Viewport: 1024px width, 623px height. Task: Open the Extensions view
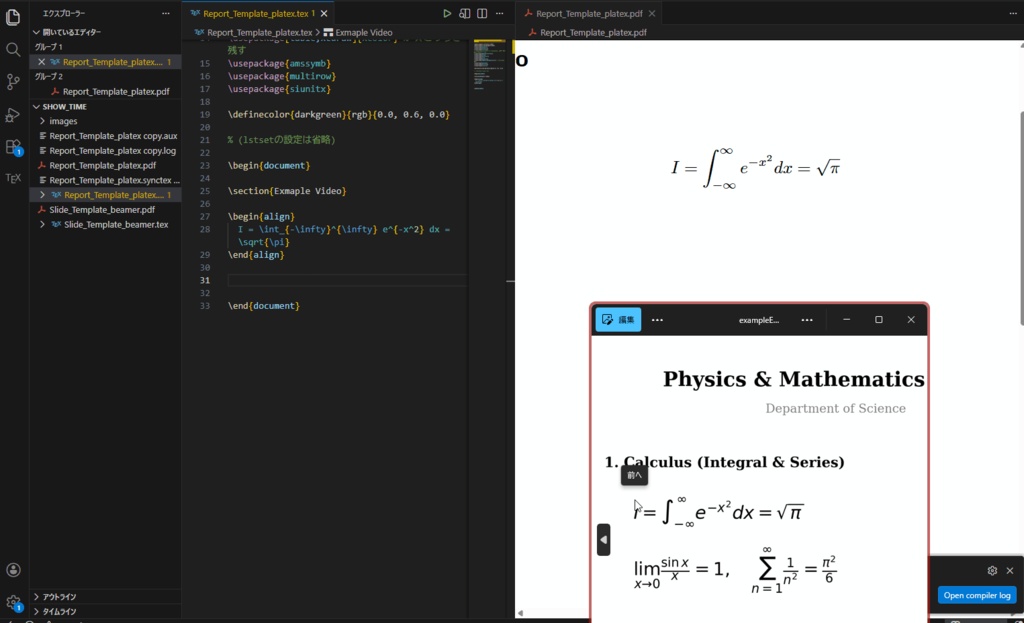[12, 147]
